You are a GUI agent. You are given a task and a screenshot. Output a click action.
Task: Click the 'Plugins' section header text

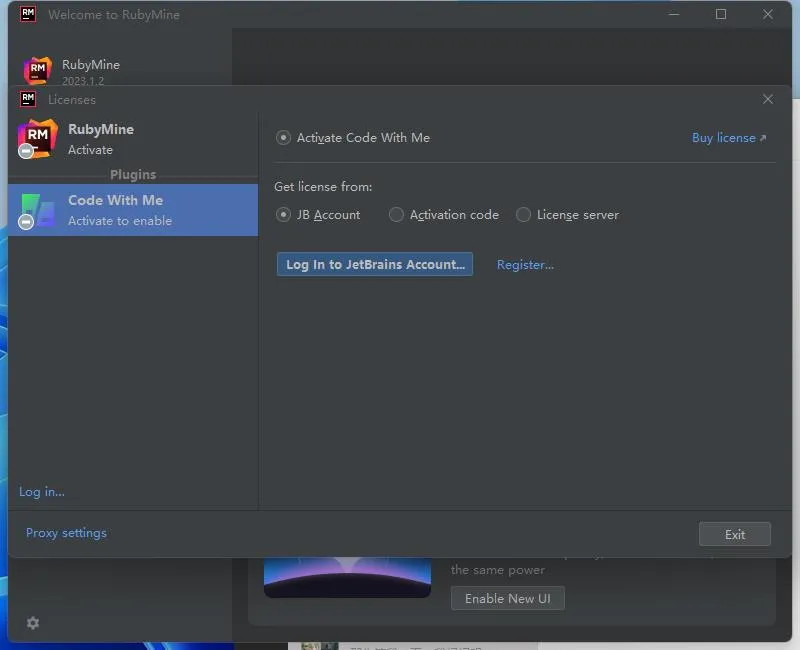point(133,174)
